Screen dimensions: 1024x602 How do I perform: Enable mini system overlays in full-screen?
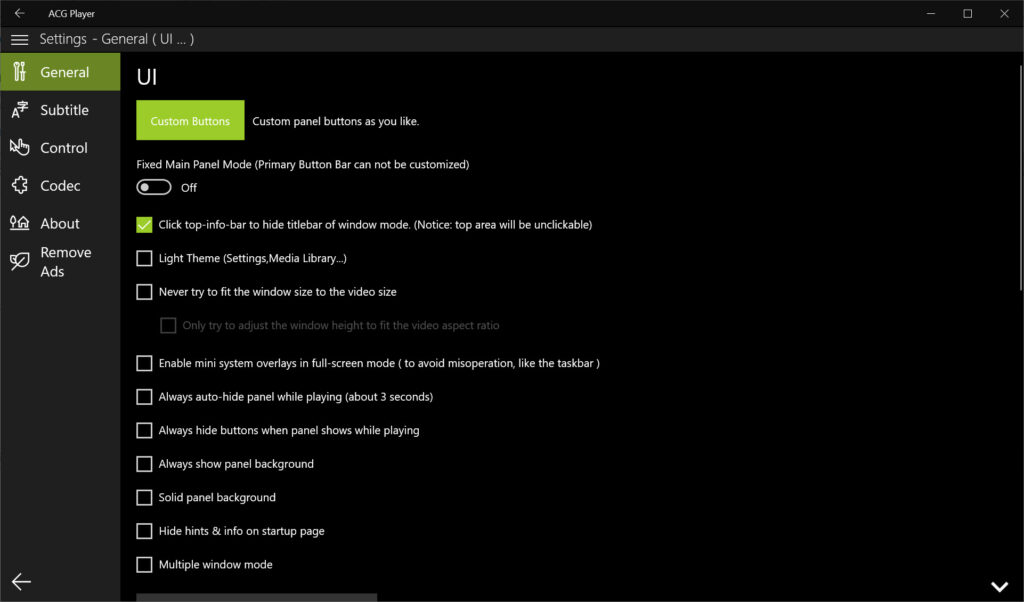[x=144, y=363]
